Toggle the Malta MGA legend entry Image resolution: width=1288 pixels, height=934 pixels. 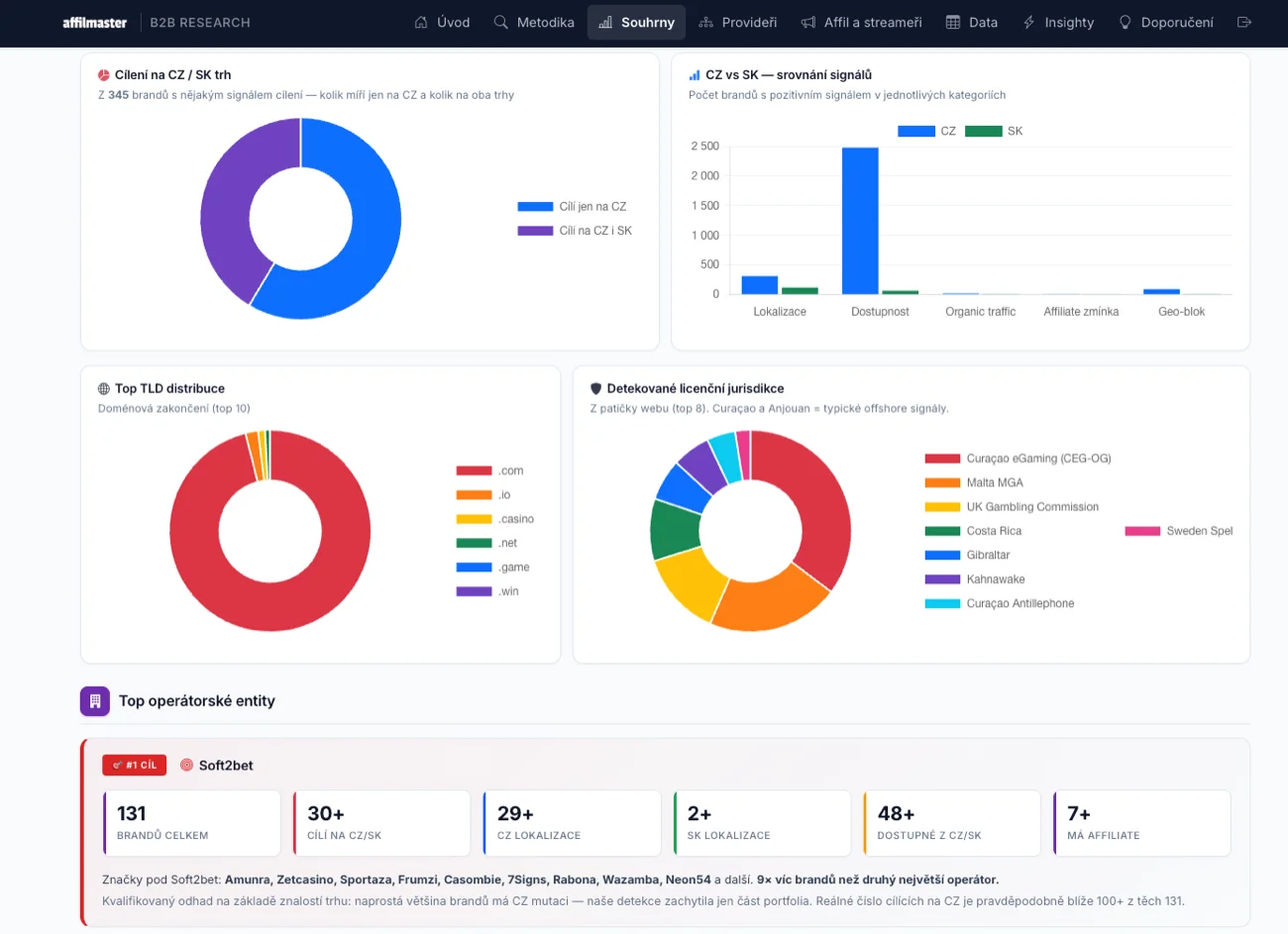tap(974, 482)
